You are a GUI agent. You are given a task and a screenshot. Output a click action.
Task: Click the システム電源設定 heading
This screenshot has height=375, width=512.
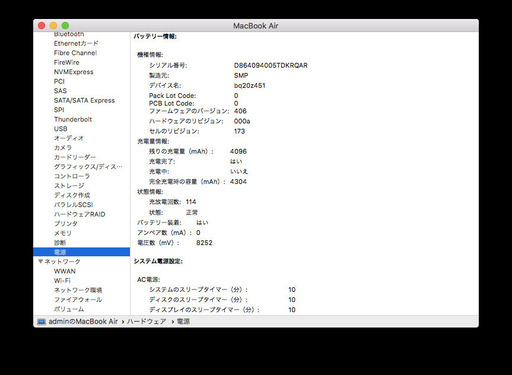[158, 261]
